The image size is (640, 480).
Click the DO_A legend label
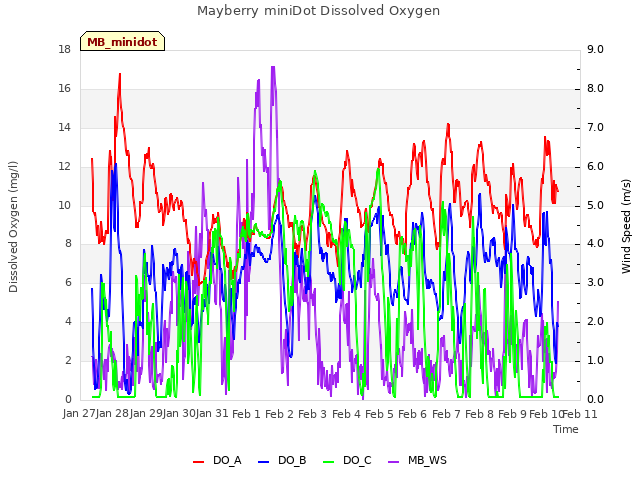pos(227,460)
